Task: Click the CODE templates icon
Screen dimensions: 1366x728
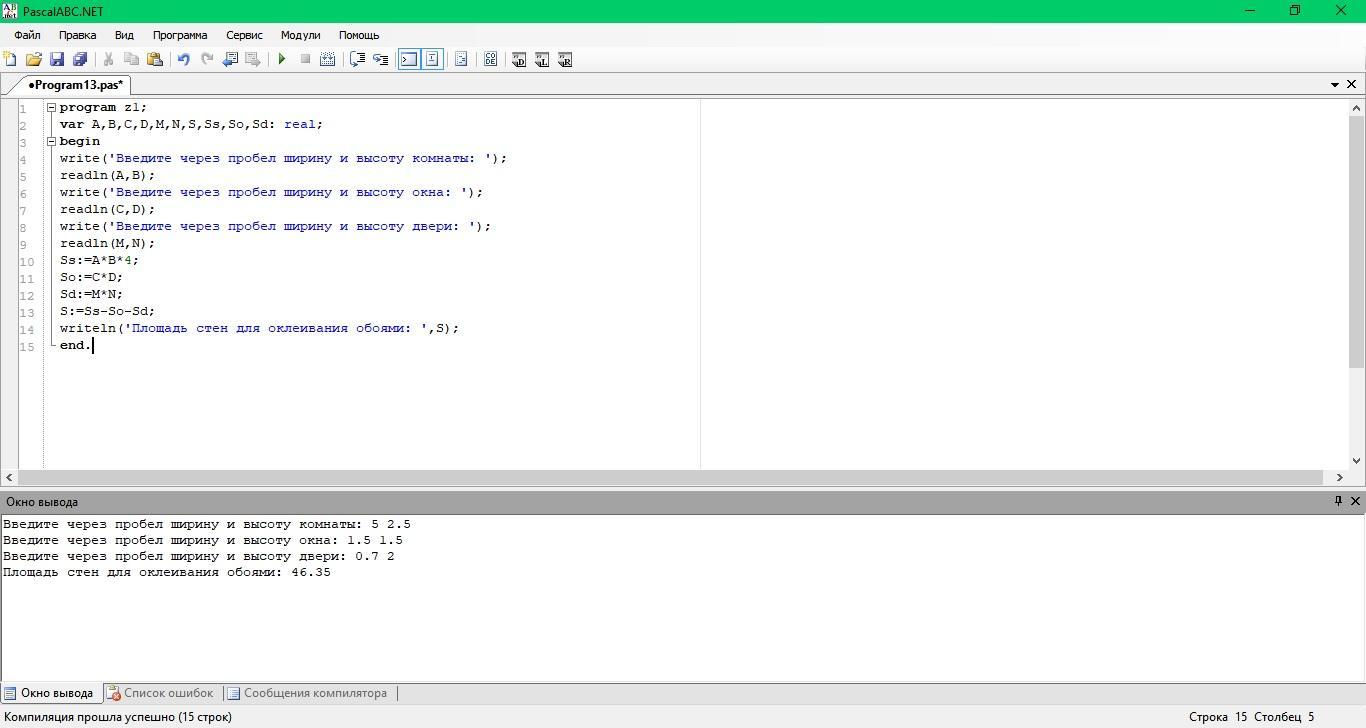Action: coord(490,60)
